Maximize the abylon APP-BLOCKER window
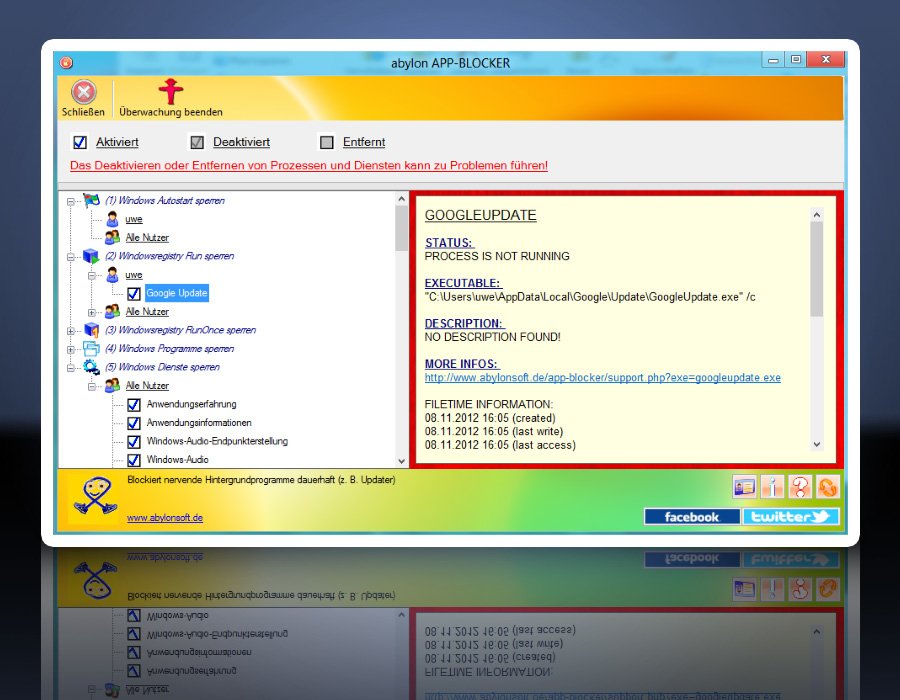 click(796, 59)
